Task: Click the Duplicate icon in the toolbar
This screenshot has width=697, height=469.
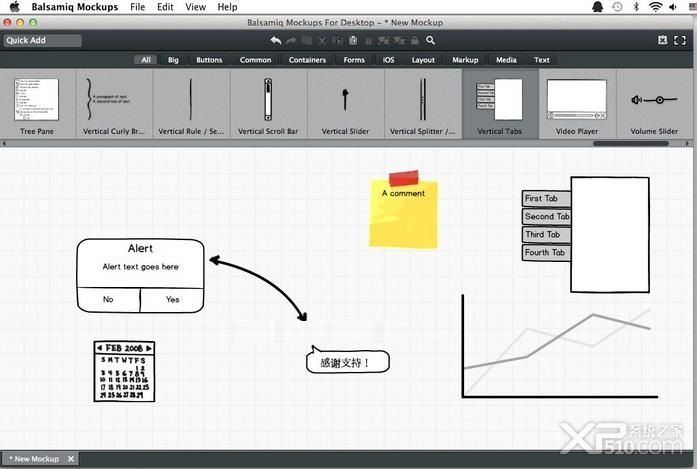Action: (307, 40)
